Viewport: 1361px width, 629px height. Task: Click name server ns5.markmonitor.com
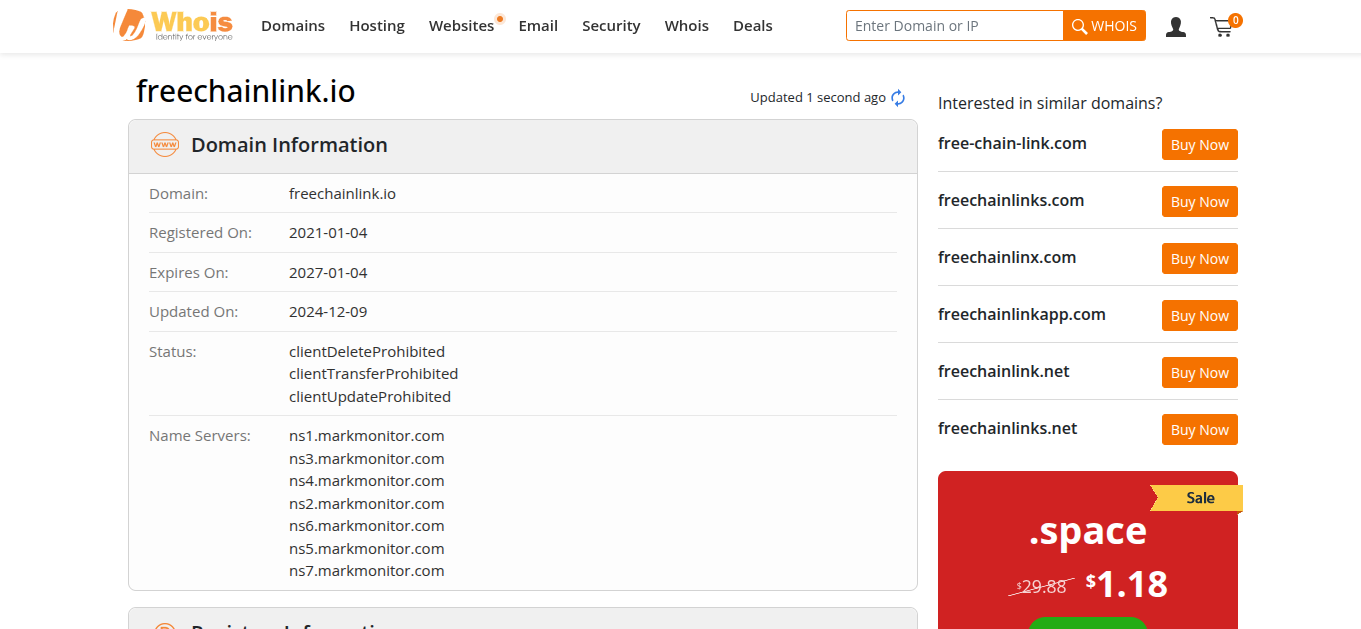(367, 549)
